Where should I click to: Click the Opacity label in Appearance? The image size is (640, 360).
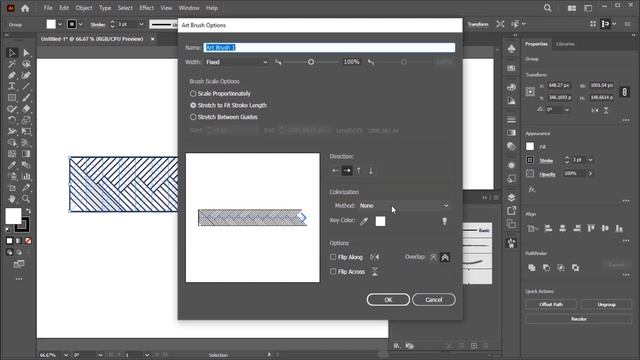pyautogui.click(x=547, y=174)
